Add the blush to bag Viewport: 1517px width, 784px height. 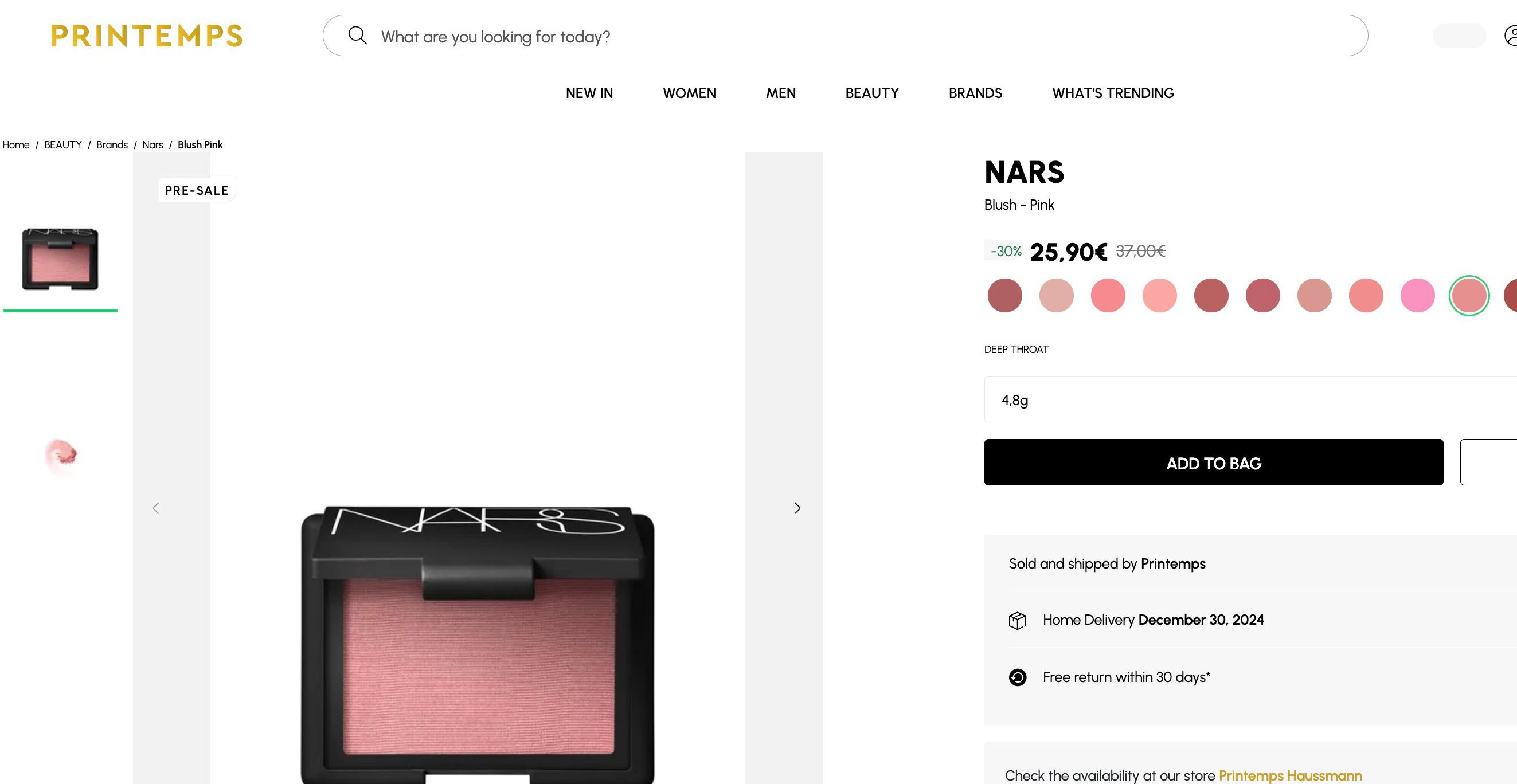(x=1213, y=462)
